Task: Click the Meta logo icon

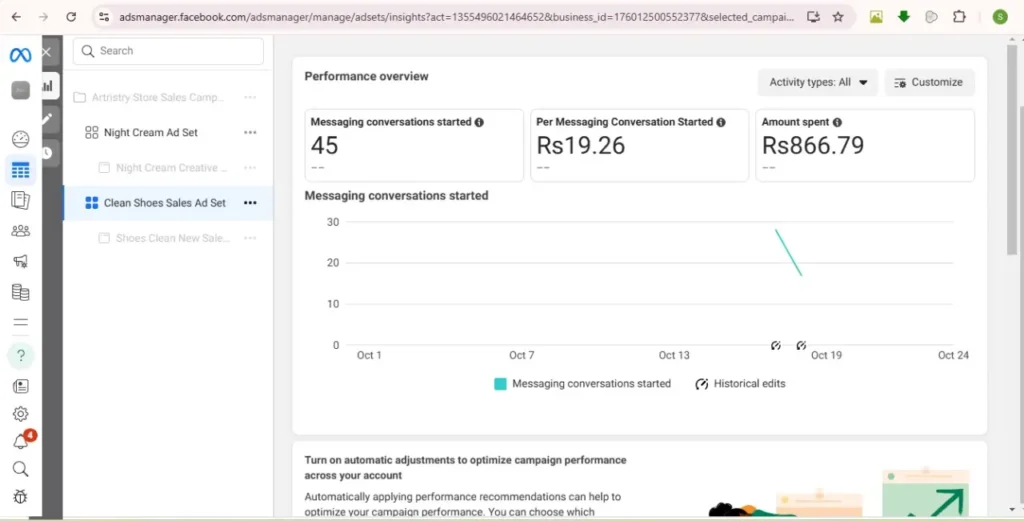Action: click(20, 56)
